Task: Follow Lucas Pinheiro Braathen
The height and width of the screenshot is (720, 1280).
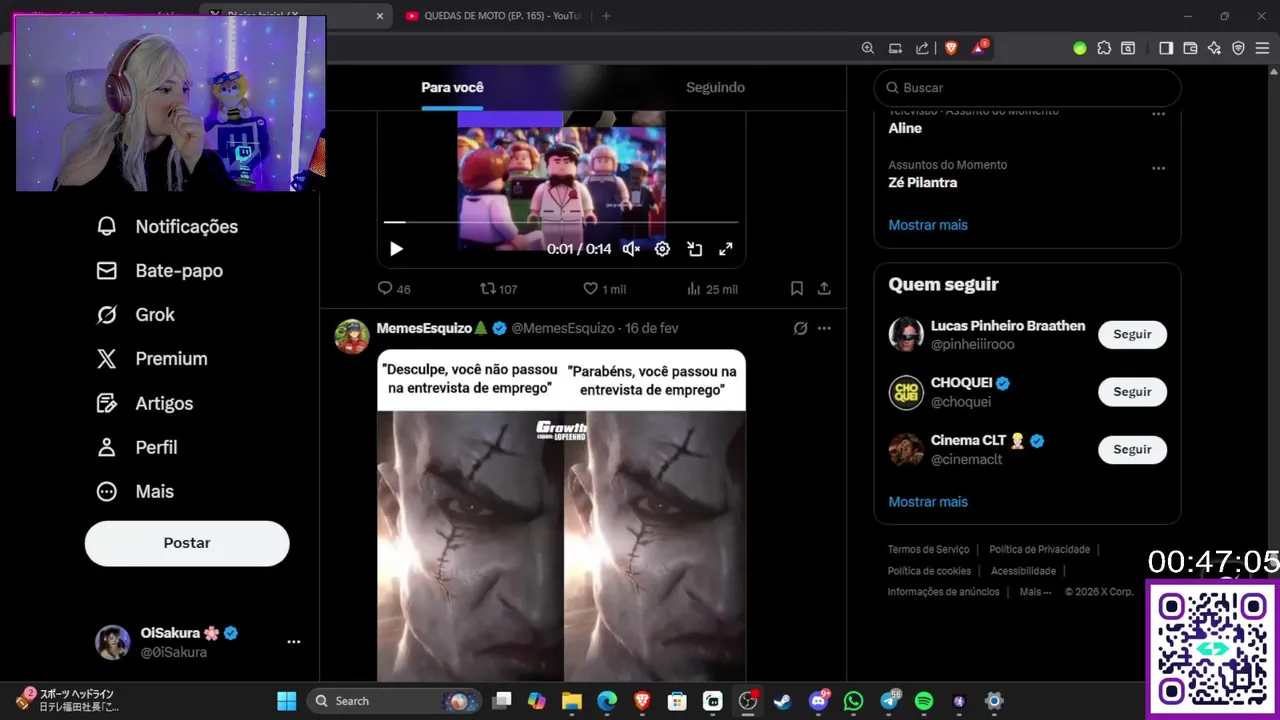Action: (x=1132, y=335)
